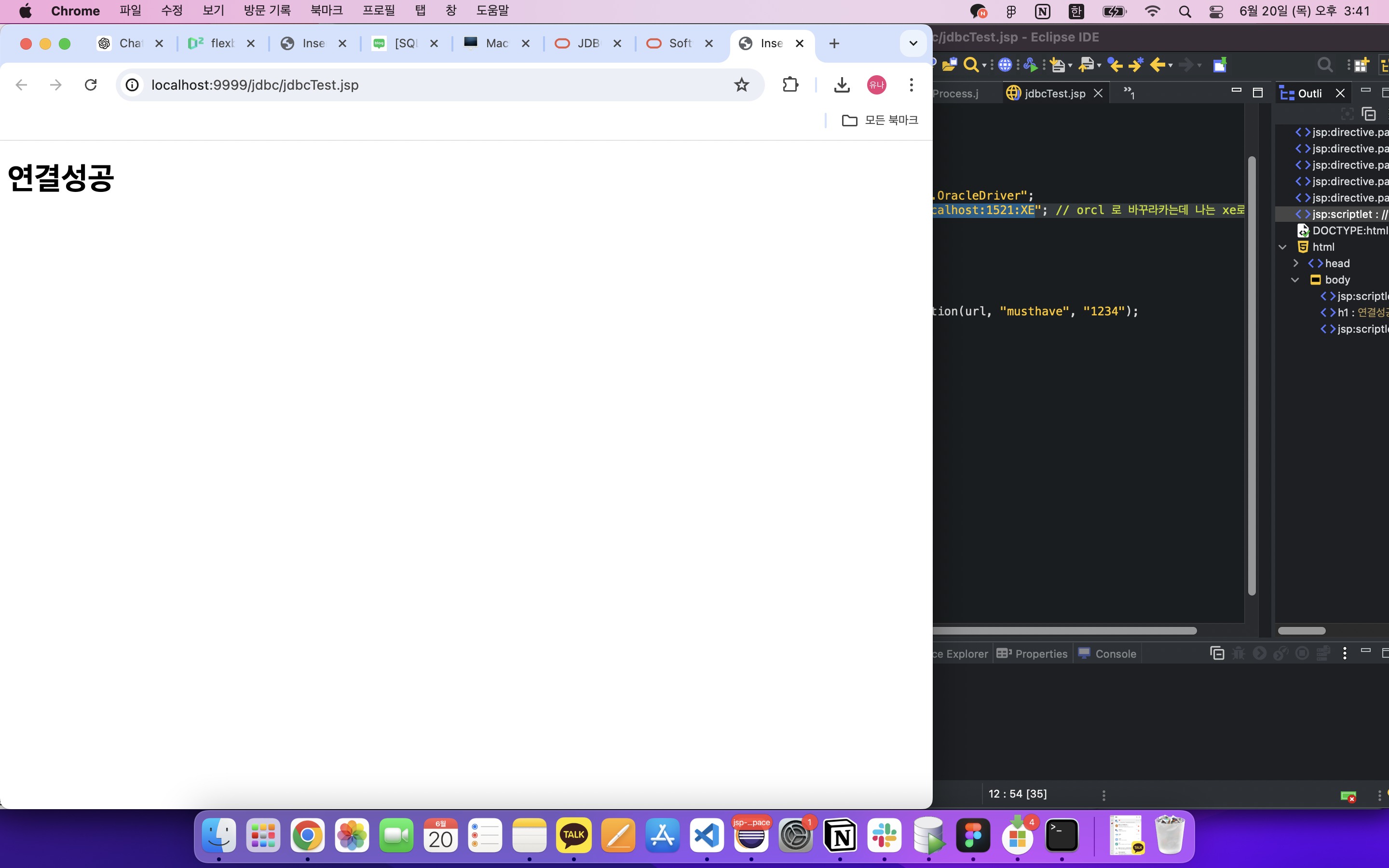Reload the jdbcTest.jsp page

coord(91,85)
